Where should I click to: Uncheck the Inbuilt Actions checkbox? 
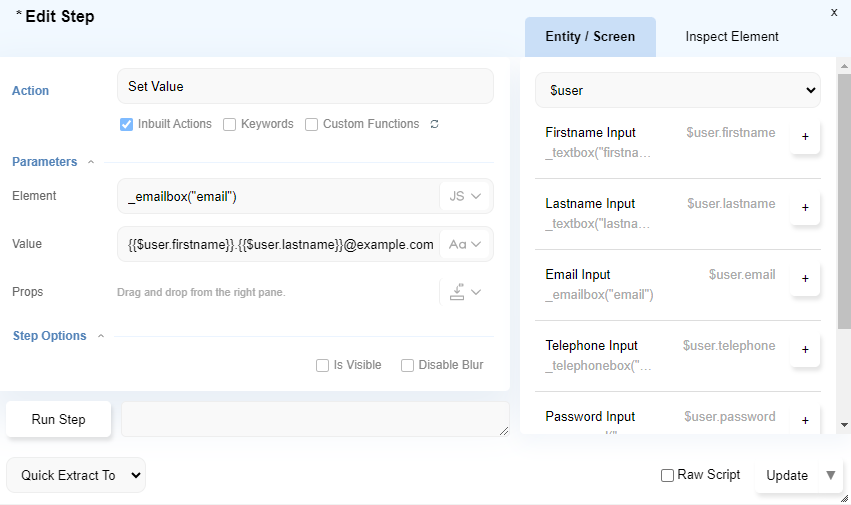(x=127, y=125)
